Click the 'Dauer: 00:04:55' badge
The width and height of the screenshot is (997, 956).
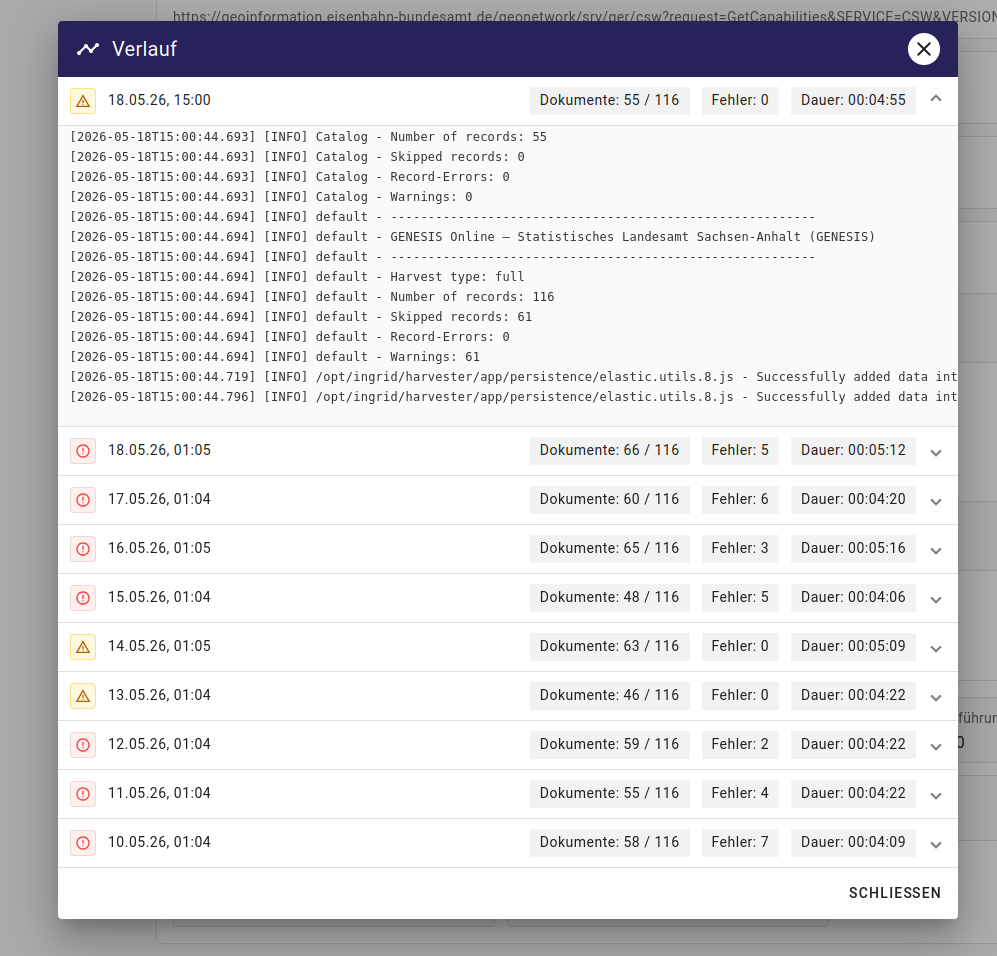coord(853,100)
